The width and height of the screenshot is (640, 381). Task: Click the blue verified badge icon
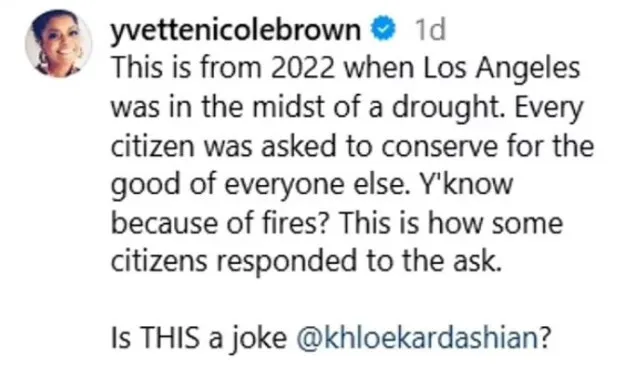[383, 28]
